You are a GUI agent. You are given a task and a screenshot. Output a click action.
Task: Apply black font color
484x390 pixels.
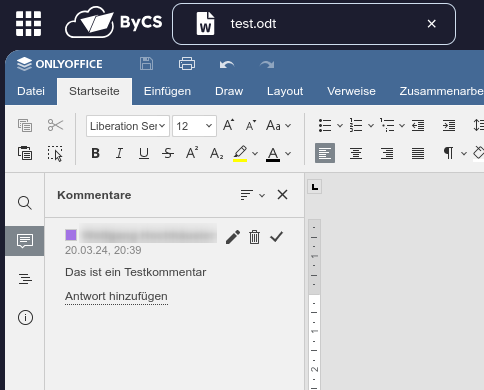pos(273,154)
